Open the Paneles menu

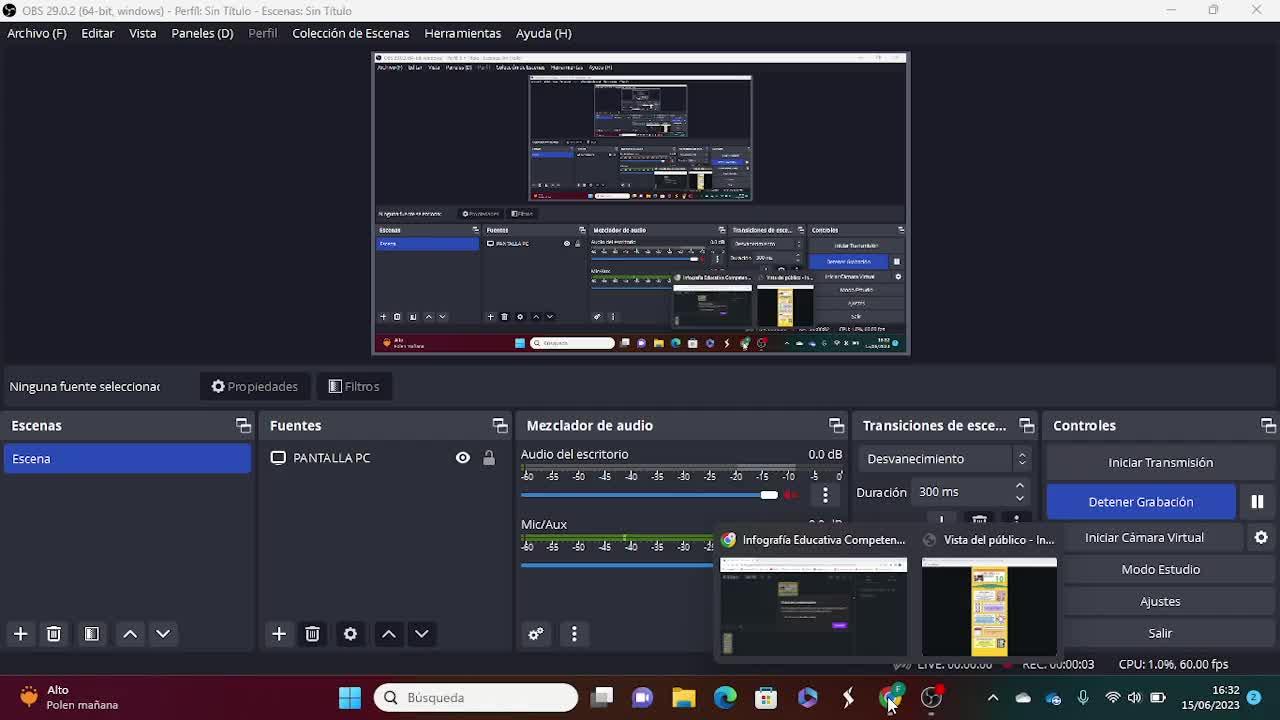[x=202, y=33]
